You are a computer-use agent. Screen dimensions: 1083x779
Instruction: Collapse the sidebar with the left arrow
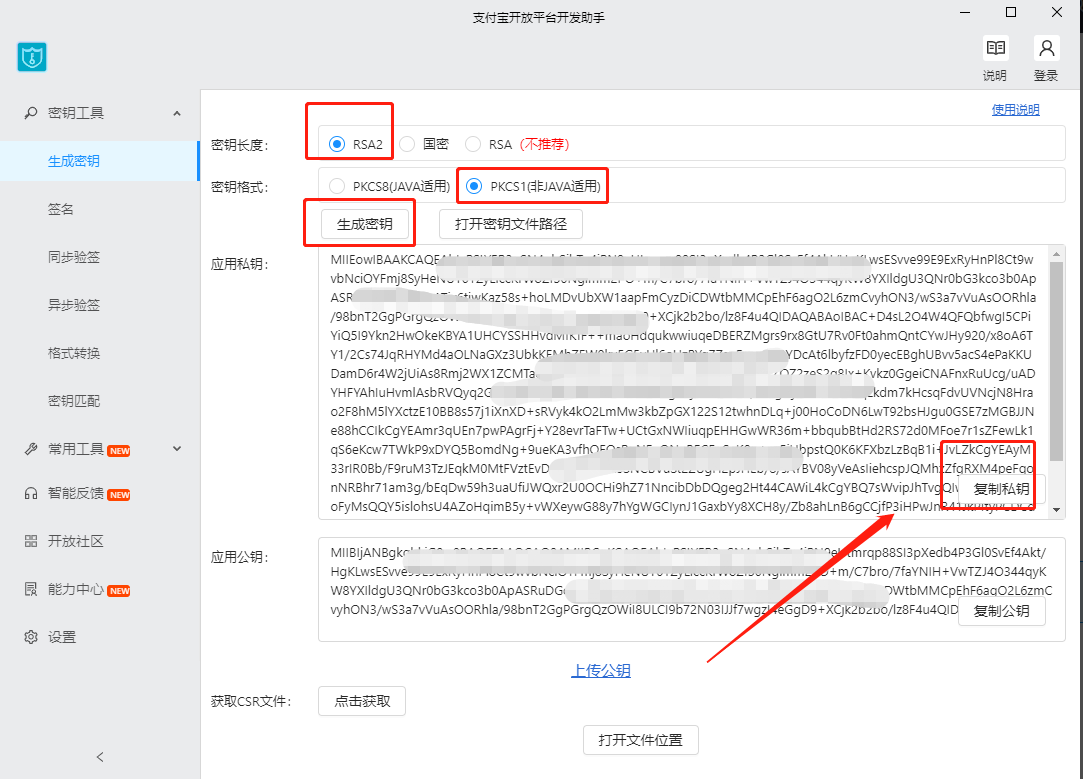point(100,757)
